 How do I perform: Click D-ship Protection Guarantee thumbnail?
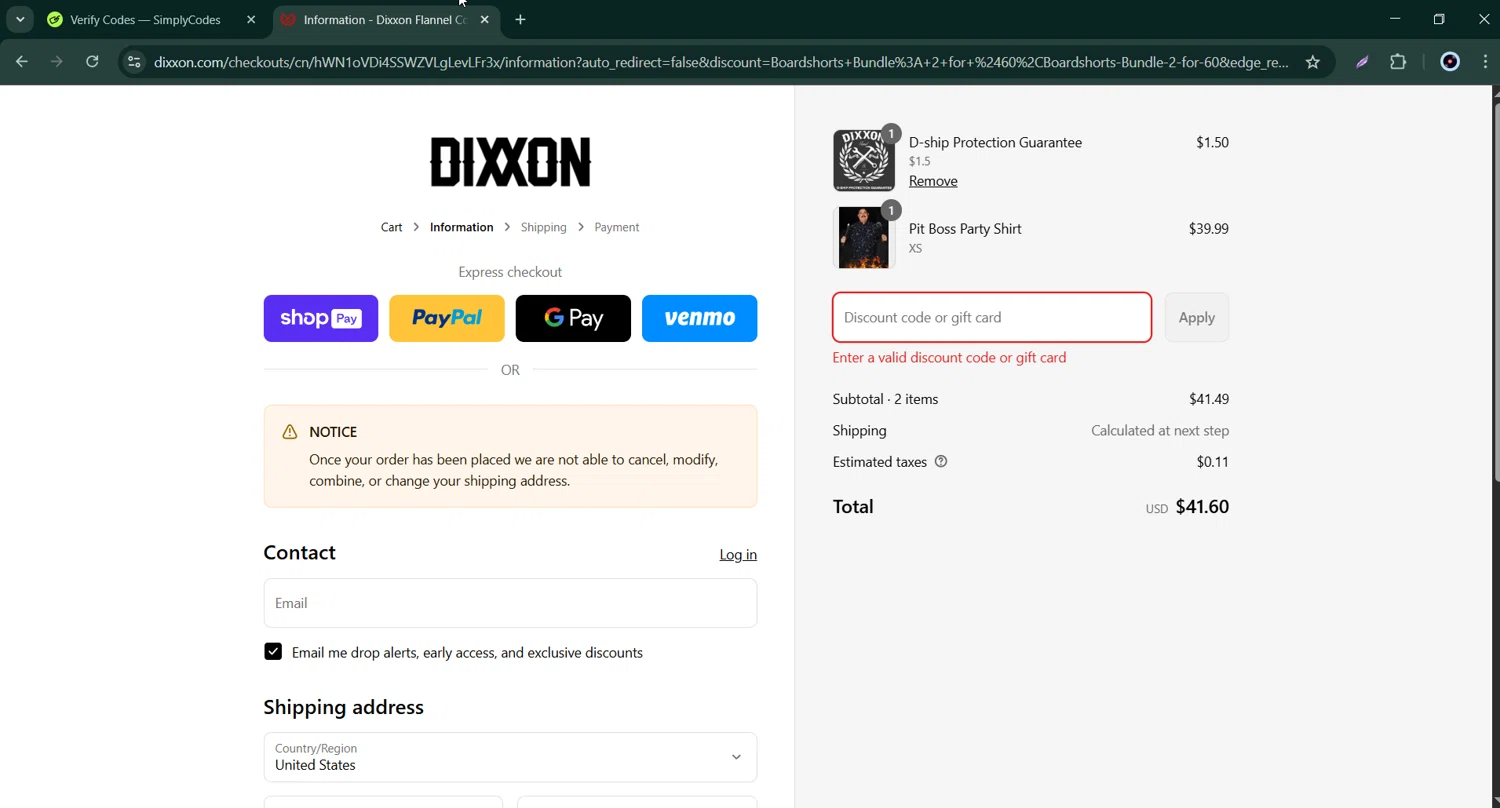click(864, 160)
